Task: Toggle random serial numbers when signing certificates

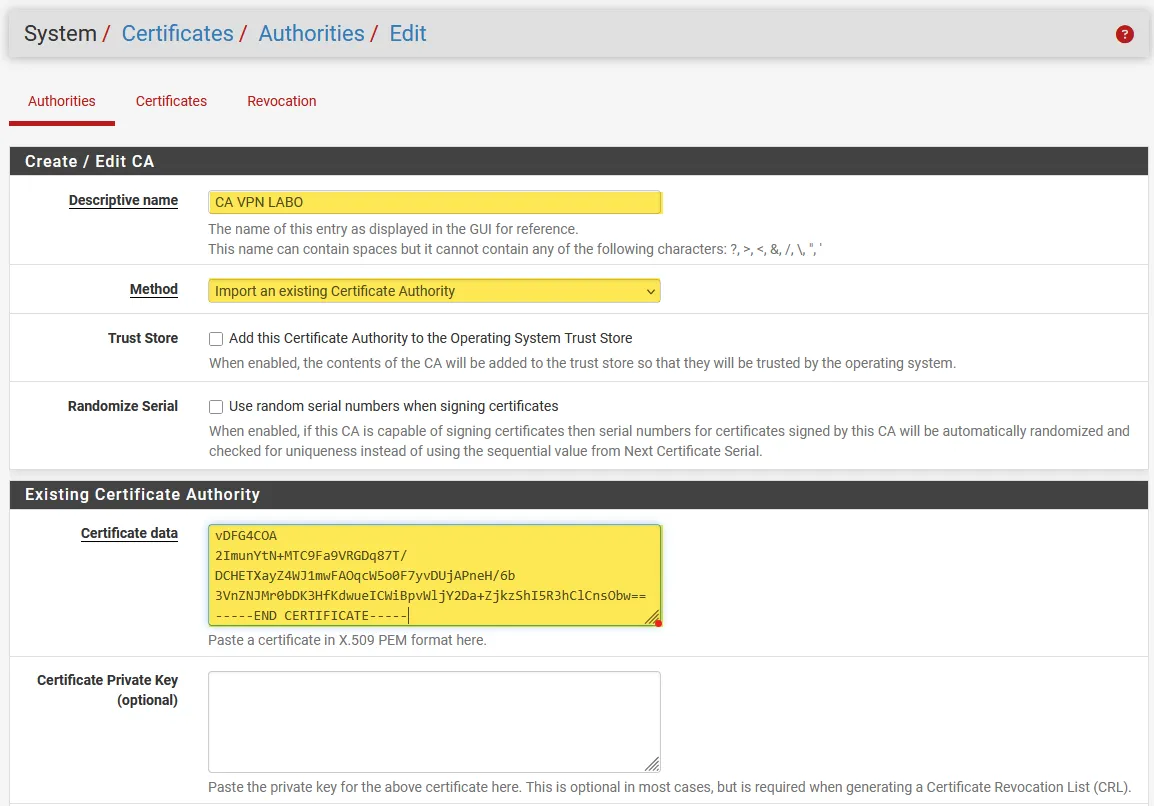Action: 216,407
